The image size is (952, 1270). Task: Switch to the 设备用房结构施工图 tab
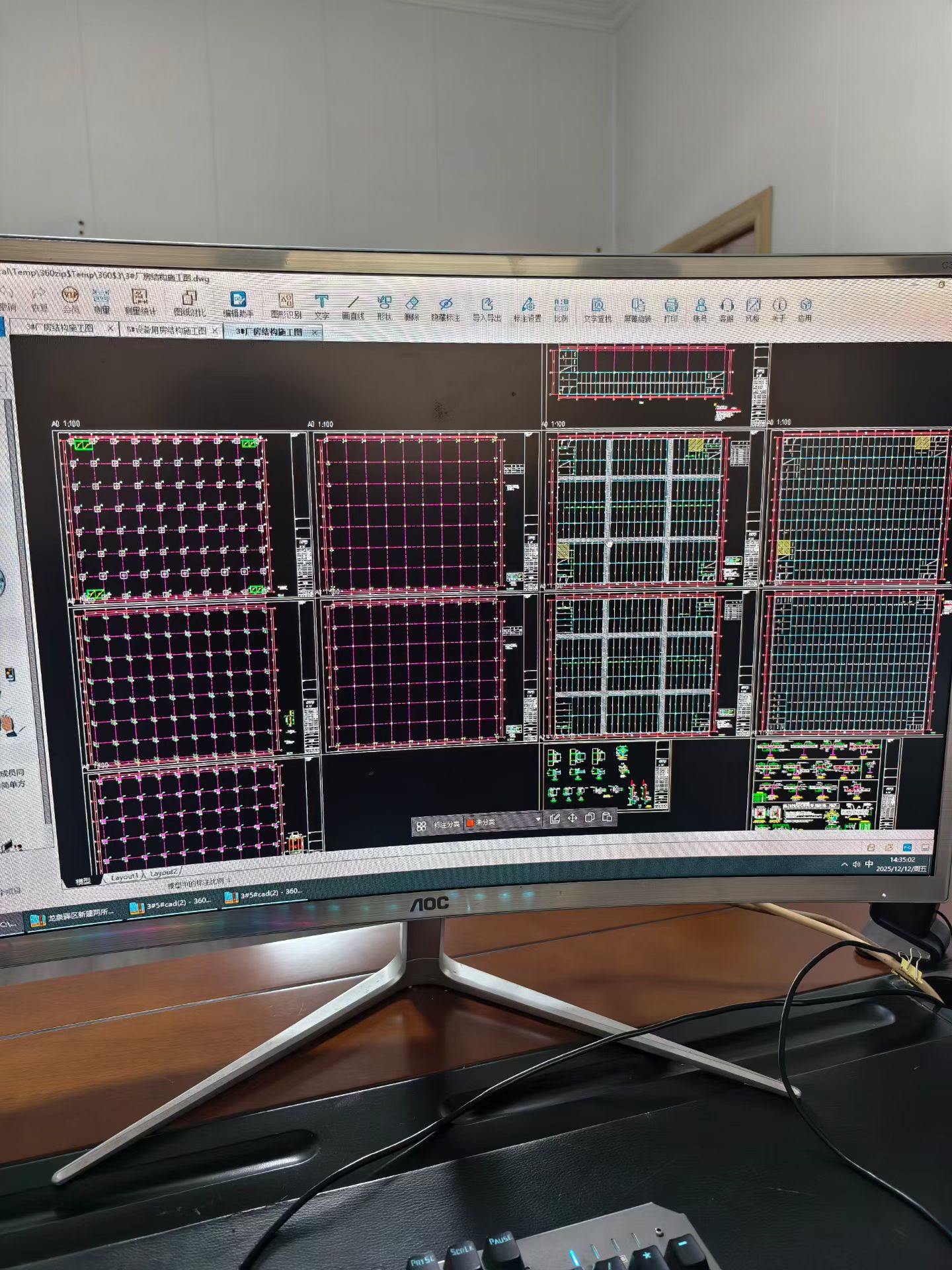pyautogui.click(x=171, y=330)
